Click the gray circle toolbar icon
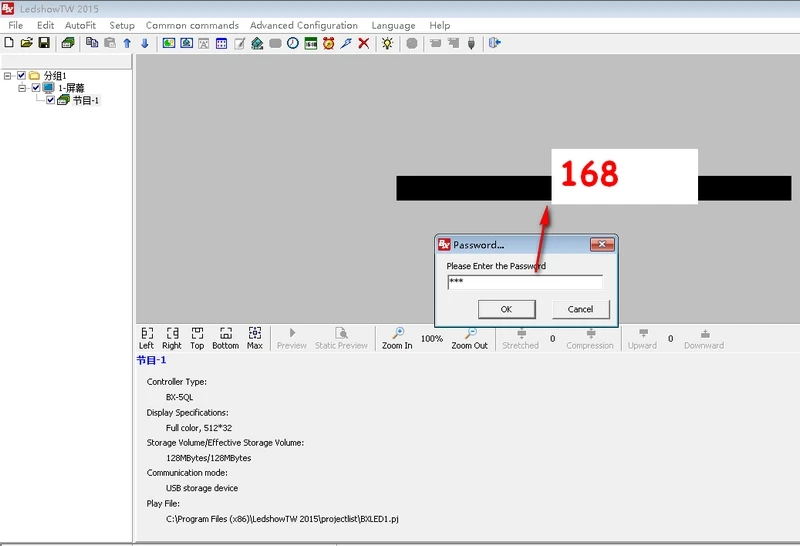The width and height of the screenshot is (800, 546). (412, 43)
